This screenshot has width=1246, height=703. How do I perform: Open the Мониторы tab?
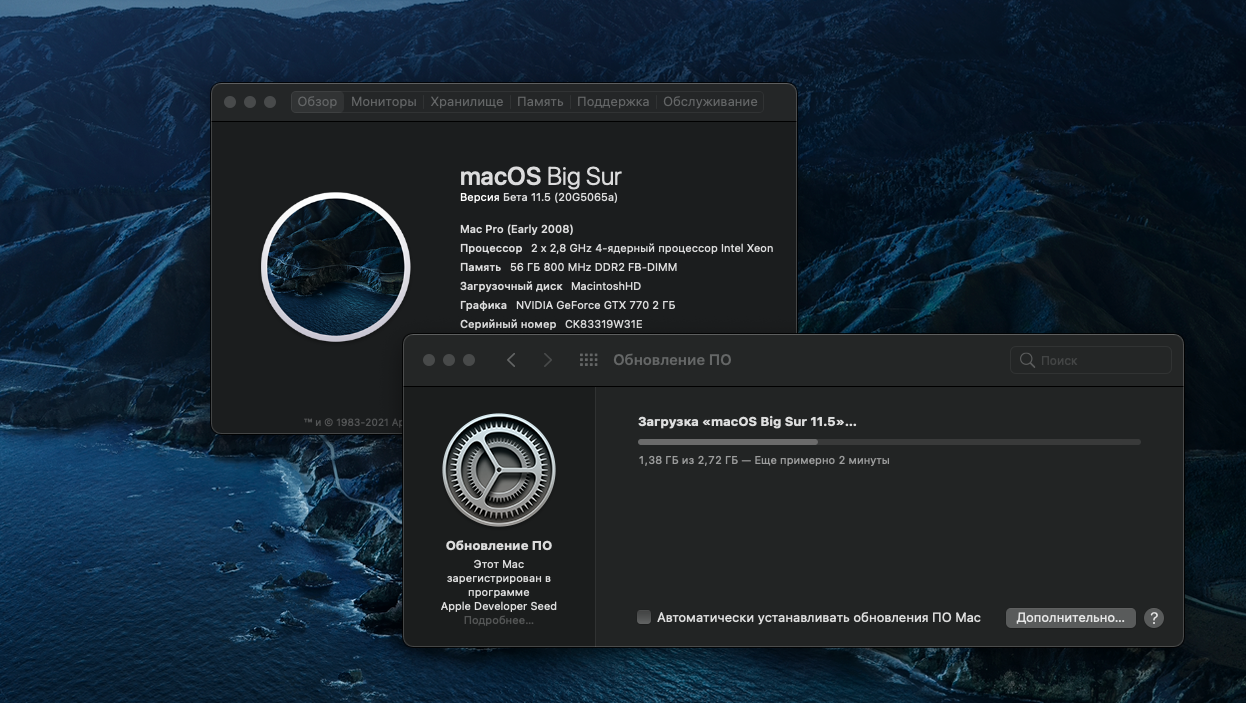(384, 102)
